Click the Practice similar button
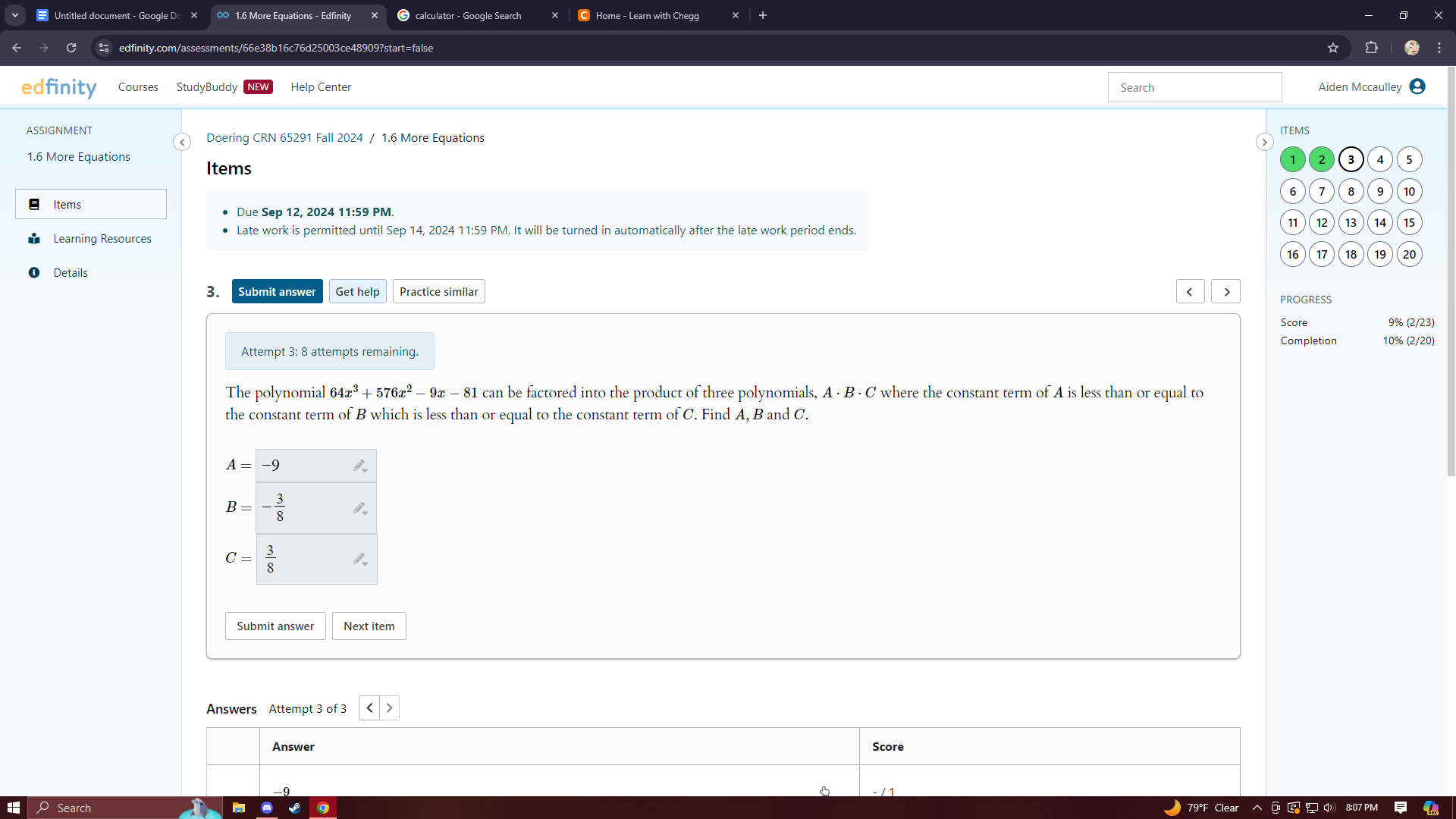1456x819 pixels. point(439,291)
